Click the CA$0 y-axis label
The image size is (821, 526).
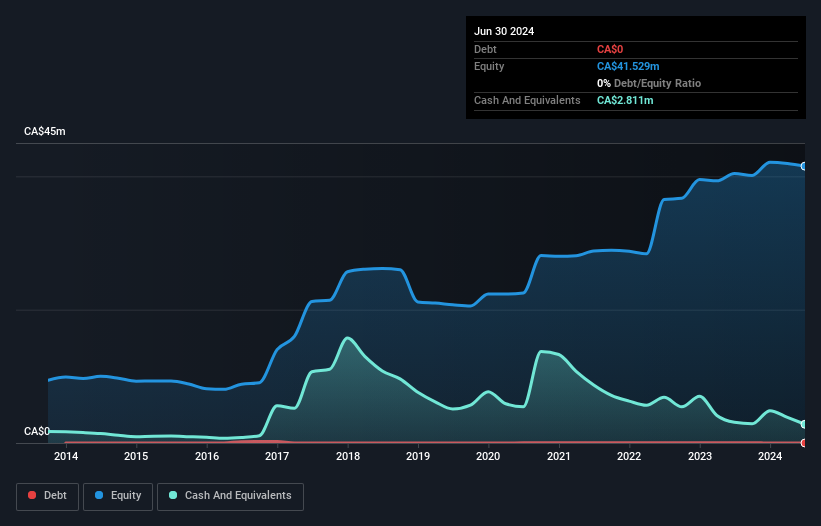click(37, 431)
